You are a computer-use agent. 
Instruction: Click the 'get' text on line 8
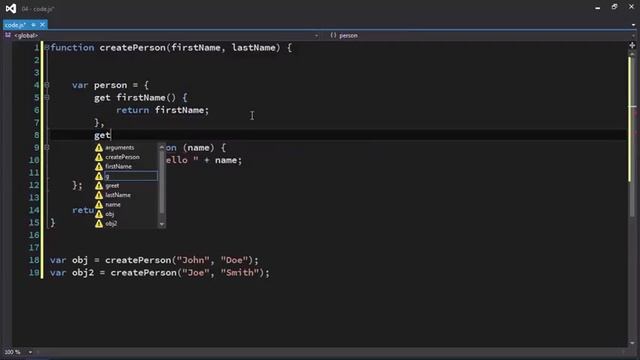click(x=102, y=135)
